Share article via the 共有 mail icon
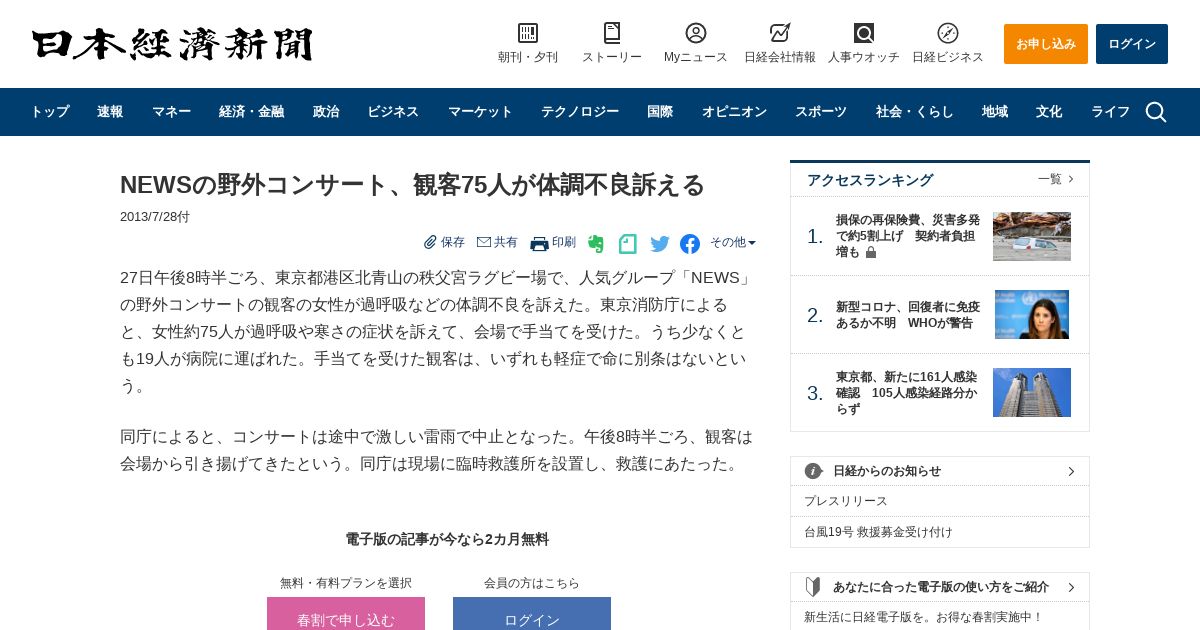Image resolution: width=1200 pixels, height=630 pixels. coord(484,242)
